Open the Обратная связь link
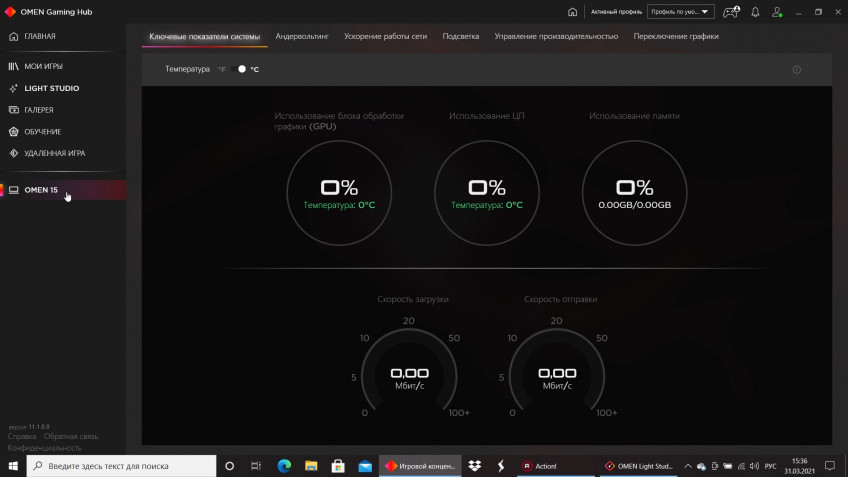The width and height of the screenshot is (848, 477). click(71, 436)
